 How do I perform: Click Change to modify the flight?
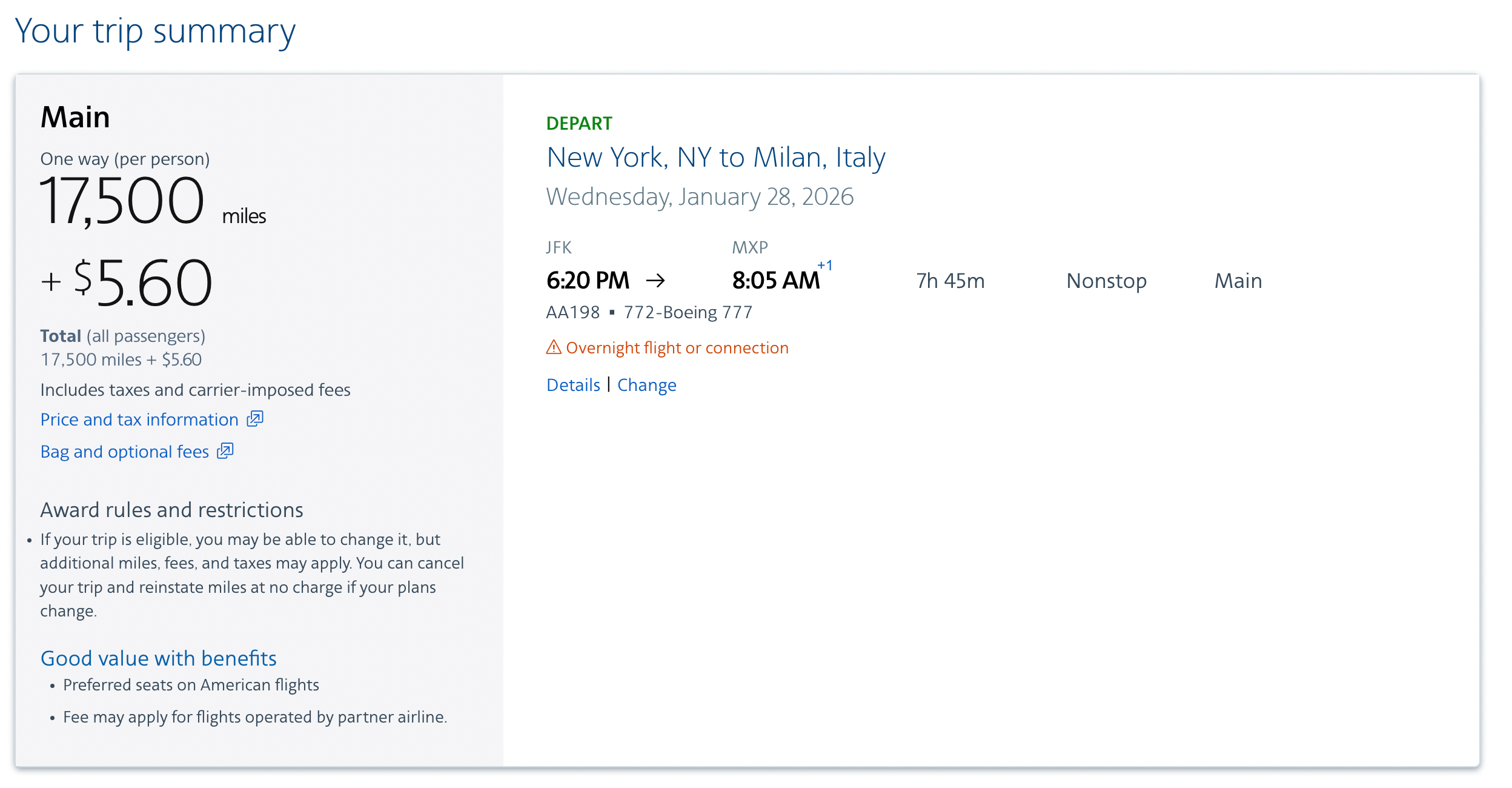point(646,385)
